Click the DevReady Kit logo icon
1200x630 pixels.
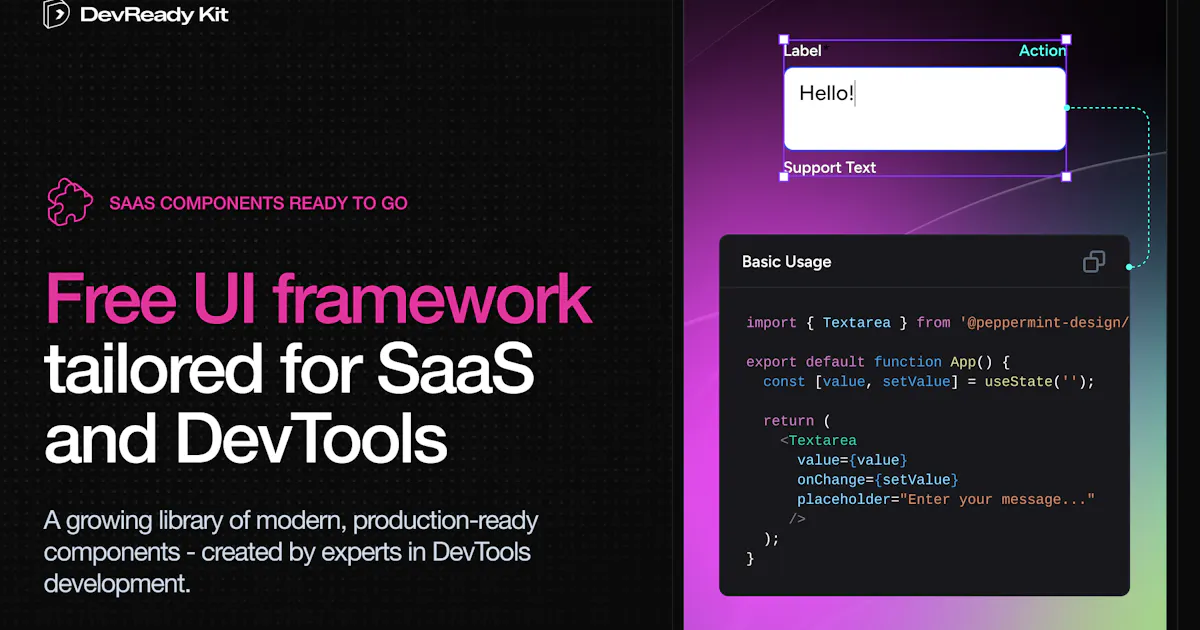57,14
